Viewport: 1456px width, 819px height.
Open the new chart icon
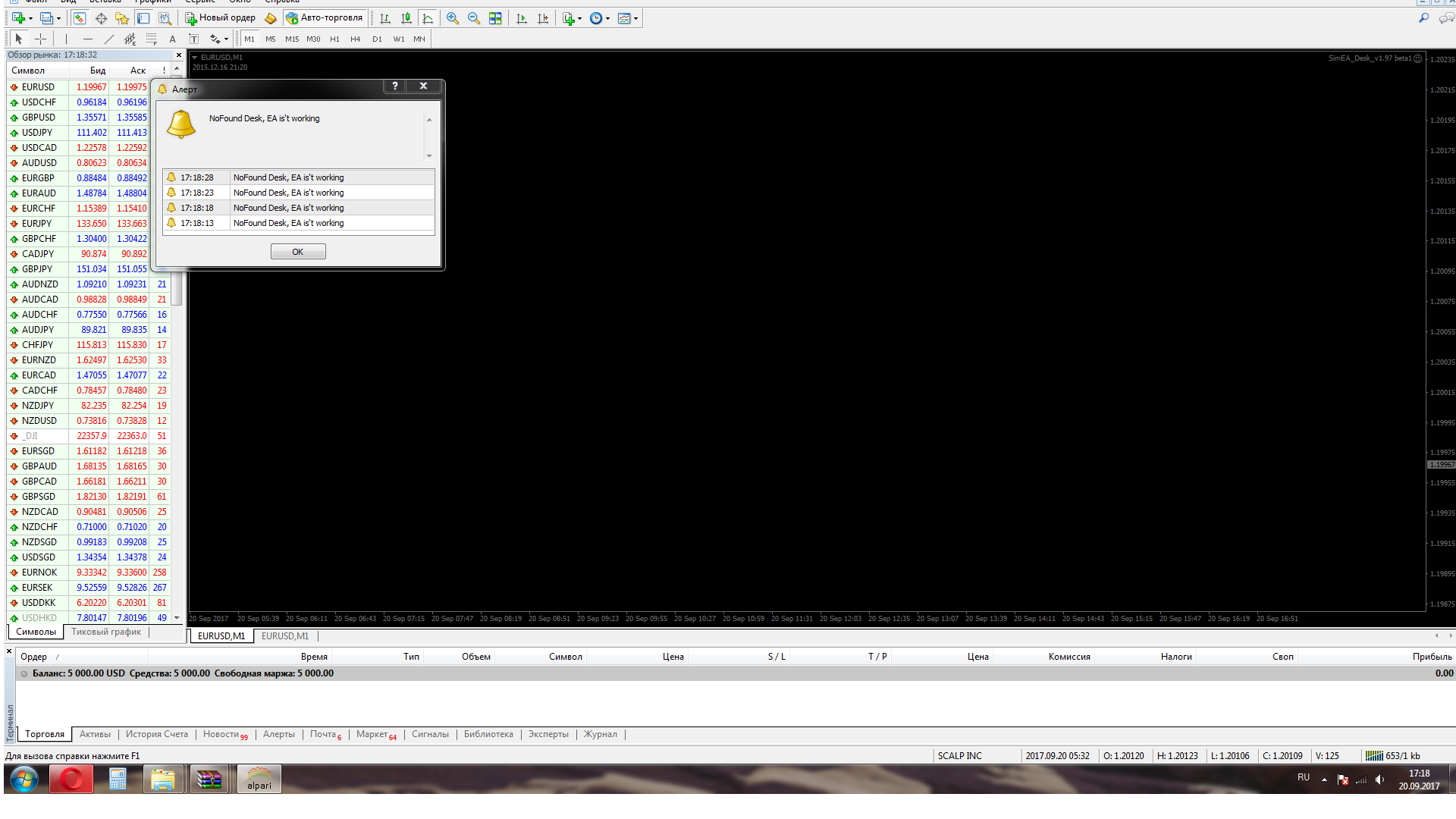click(x=18, y=18)
